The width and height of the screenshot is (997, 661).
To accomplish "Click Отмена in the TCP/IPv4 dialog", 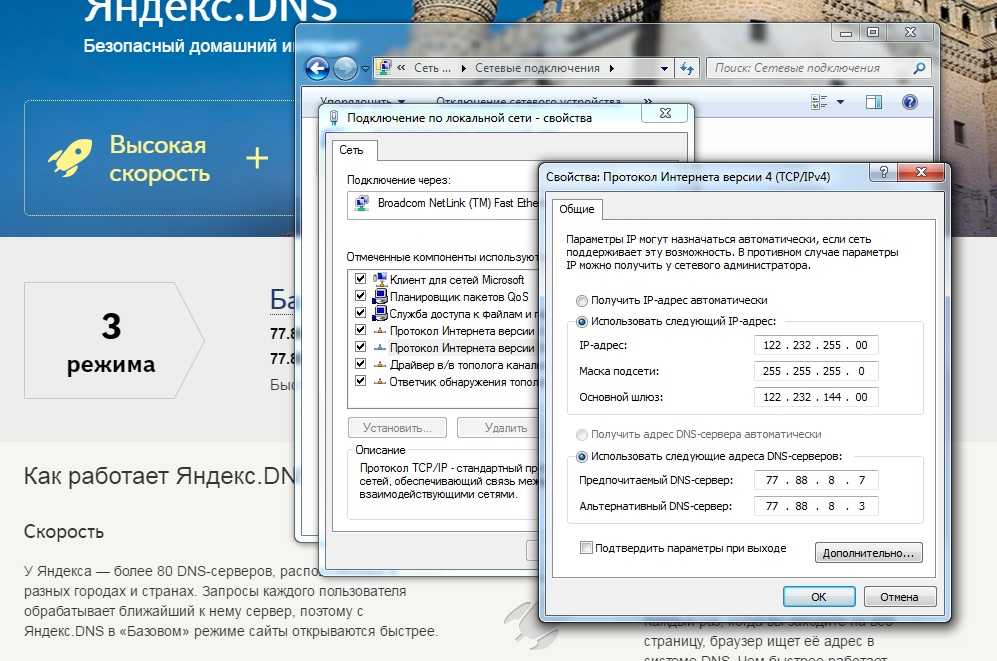I will tap(899, 597).
